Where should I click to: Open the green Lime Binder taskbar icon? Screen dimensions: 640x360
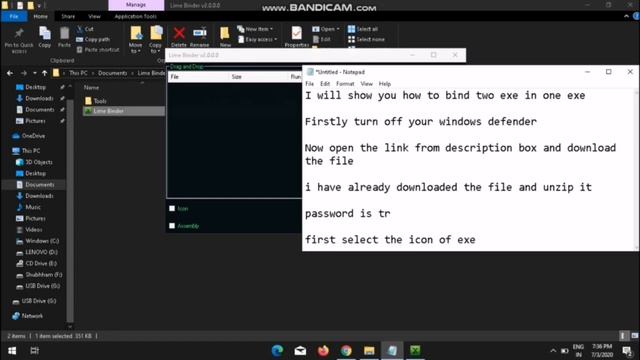point(415,351)
